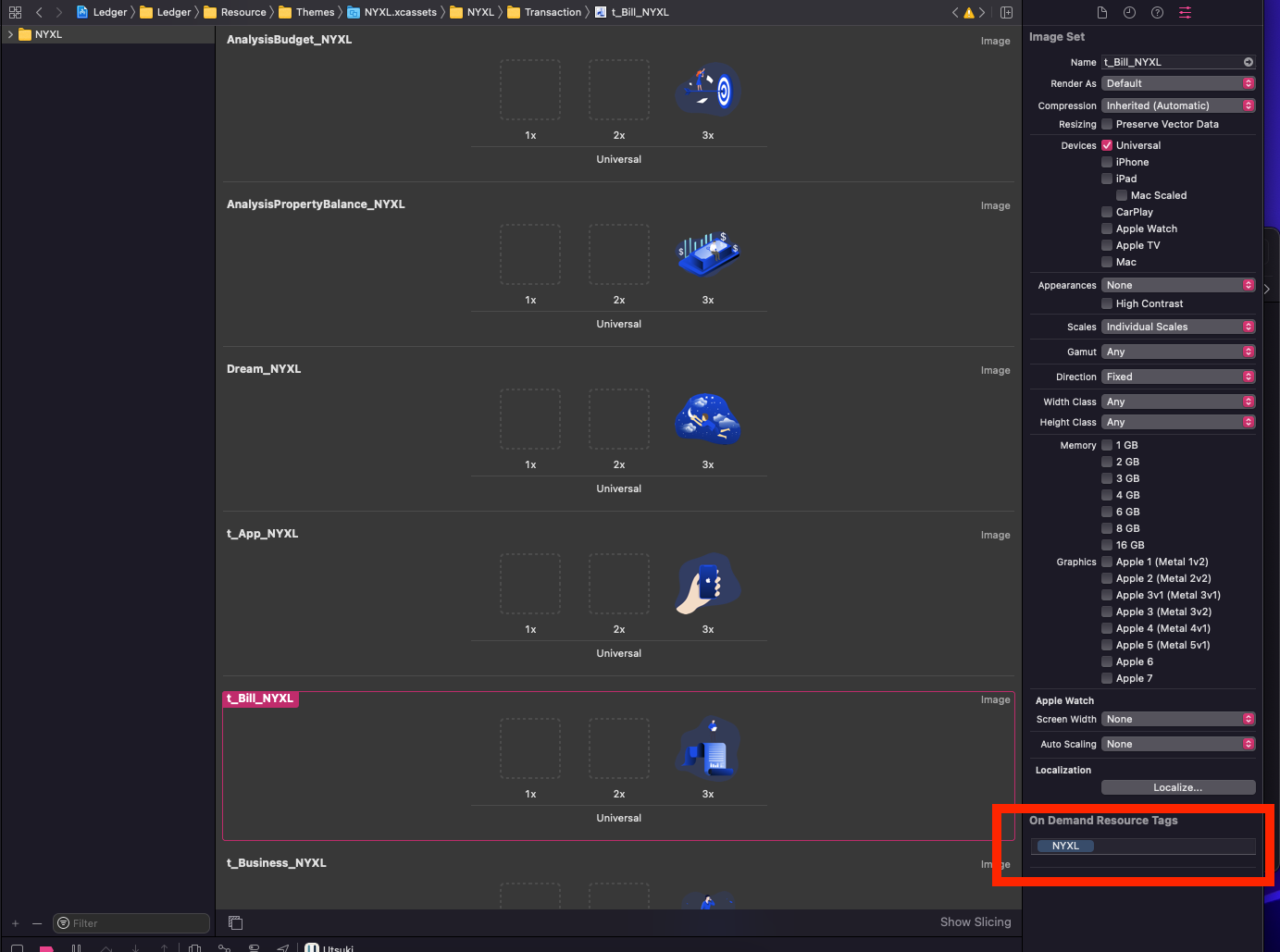Screen dimensions: 1280x952
Task: Expand the NYXL folder in outline
Action: 10,34
